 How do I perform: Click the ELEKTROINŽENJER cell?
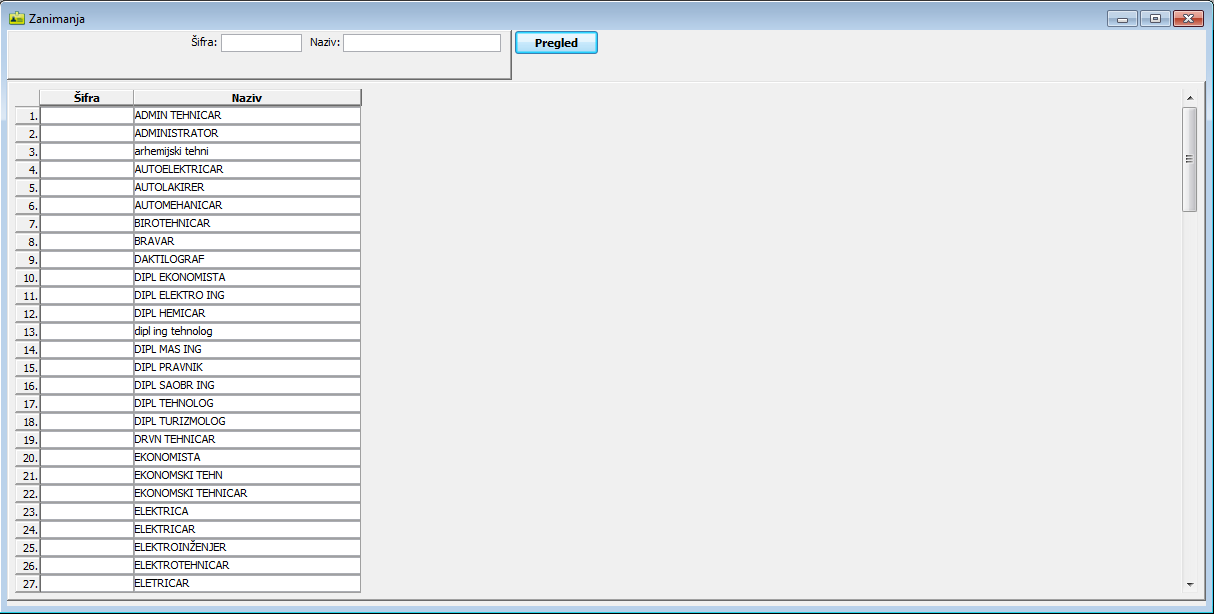pyautogui.click(x=246, y=548)
